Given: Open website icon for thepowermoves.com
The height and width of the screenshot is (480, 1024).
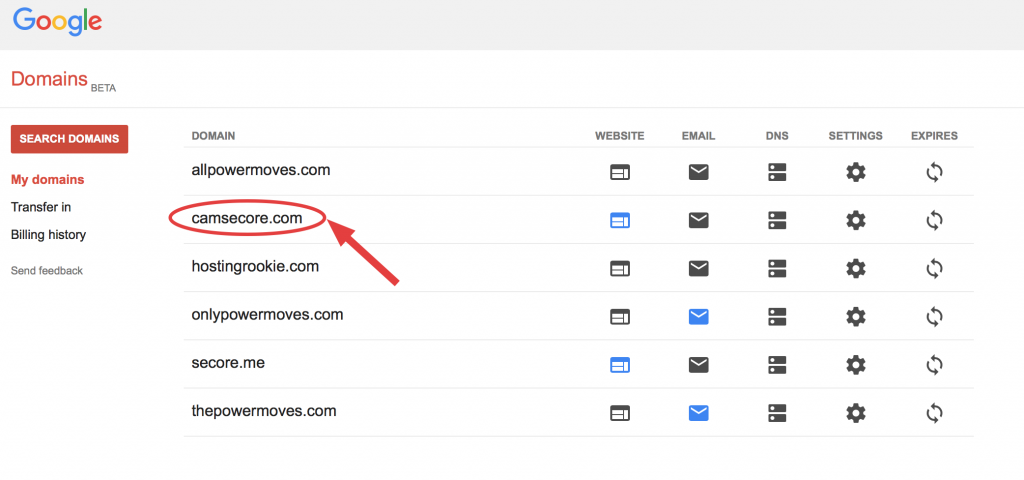Looking at the screenshot, I should coord(620,413).
